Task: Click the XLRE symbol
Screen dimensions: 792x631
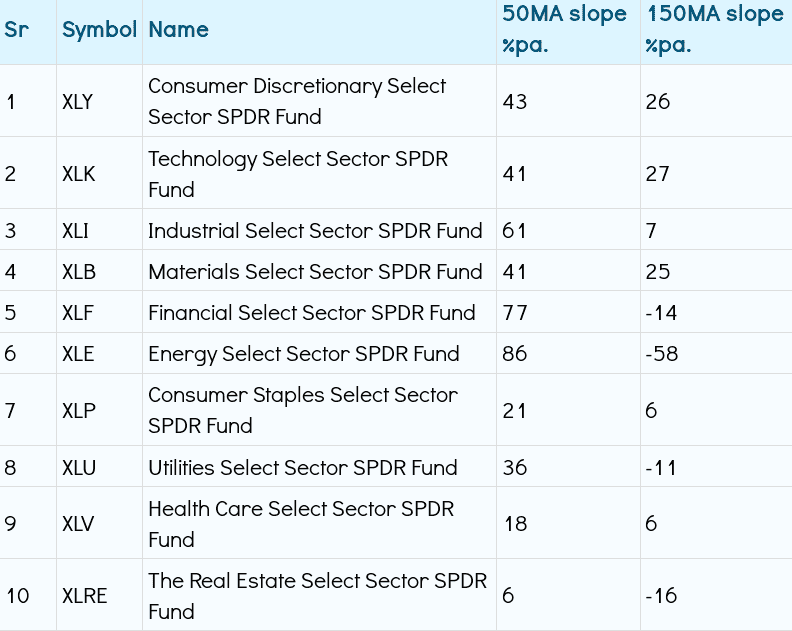Action: [x=84, y=596]
